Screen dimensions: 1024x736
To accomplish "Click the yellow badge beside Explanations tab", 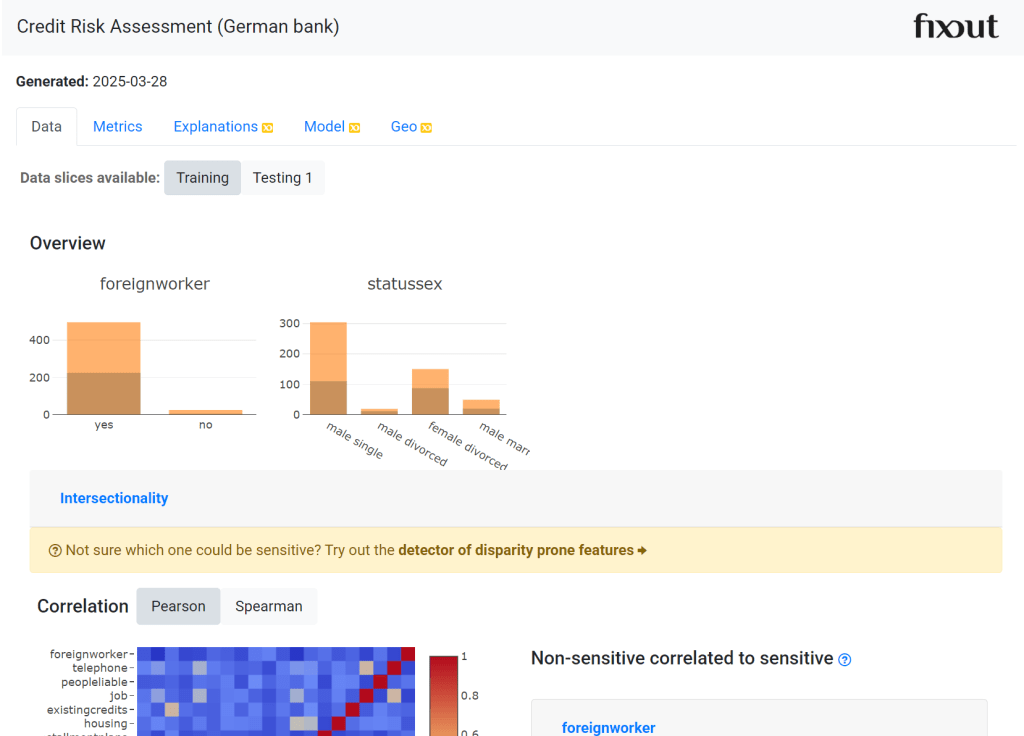I will click(x=267, y=128).
